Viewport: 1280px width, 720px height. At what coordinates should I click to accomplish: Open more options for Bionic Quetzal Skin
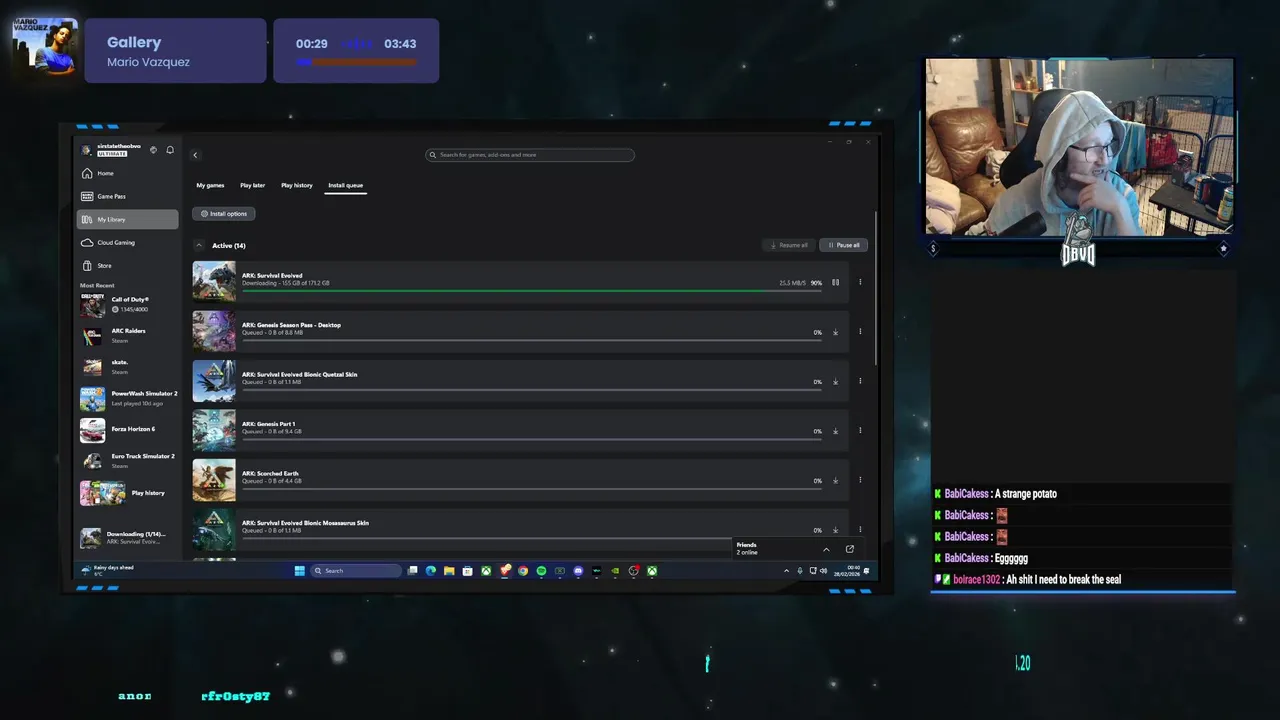point(860,381)
